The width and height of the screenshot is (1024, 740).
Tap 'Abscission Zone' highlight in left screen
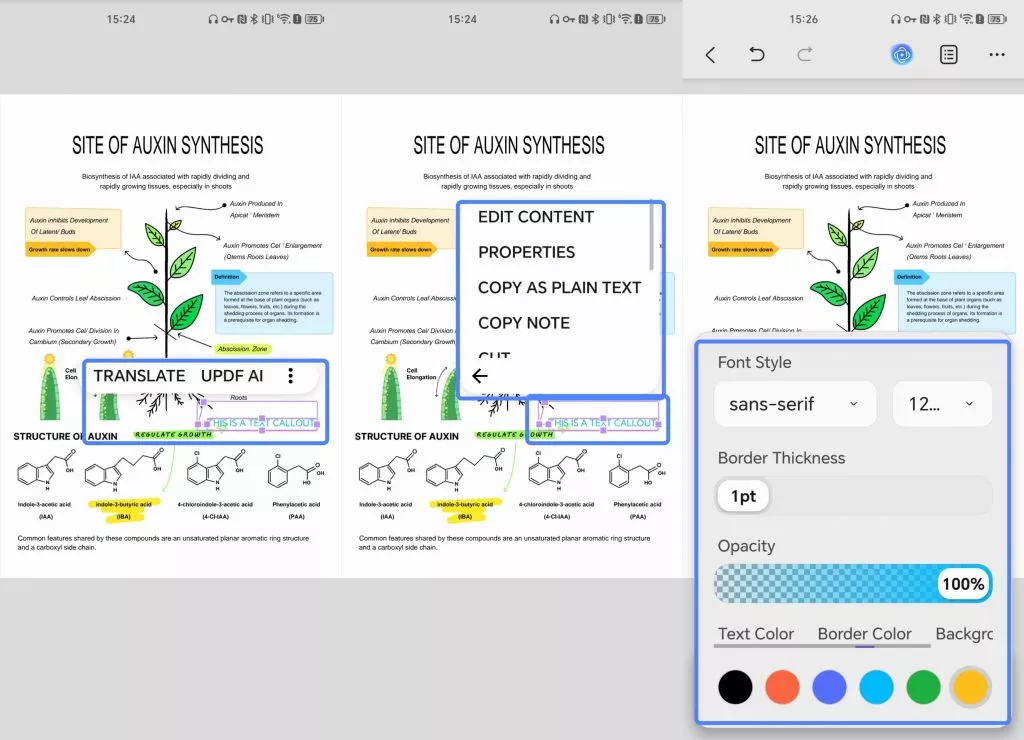[x=242, y=349]
